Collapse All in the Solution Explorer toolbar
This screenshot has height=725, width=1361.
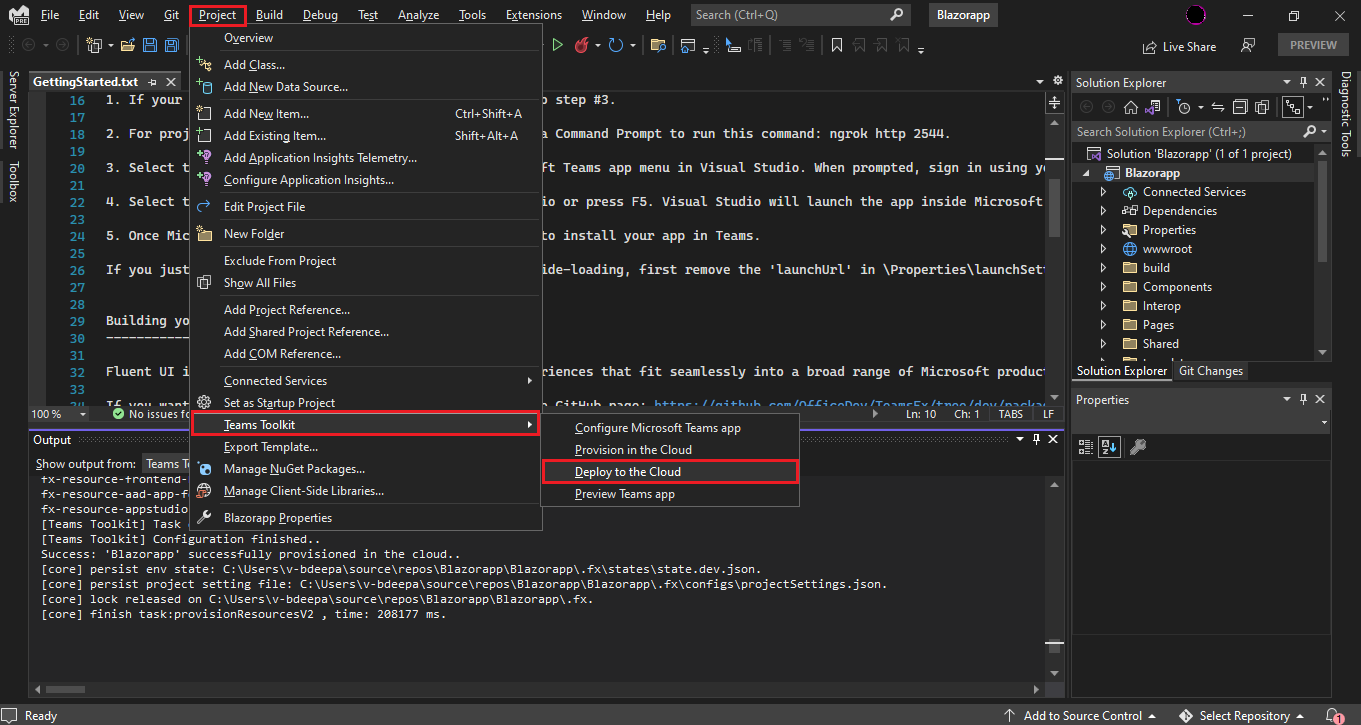click(x=1240, y=107)
